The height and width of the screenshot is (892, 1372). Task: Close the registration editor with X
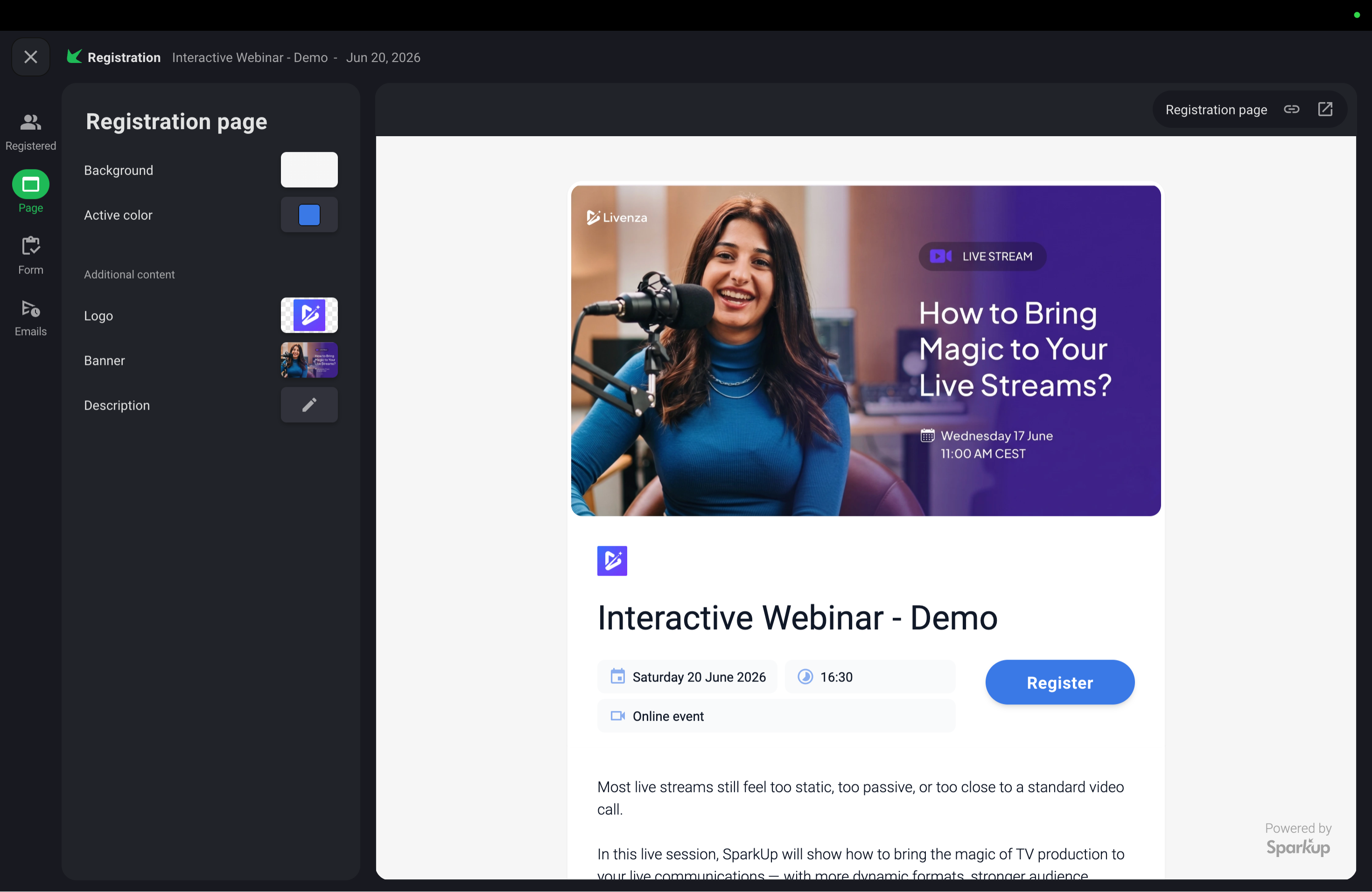tap(30, 57)
